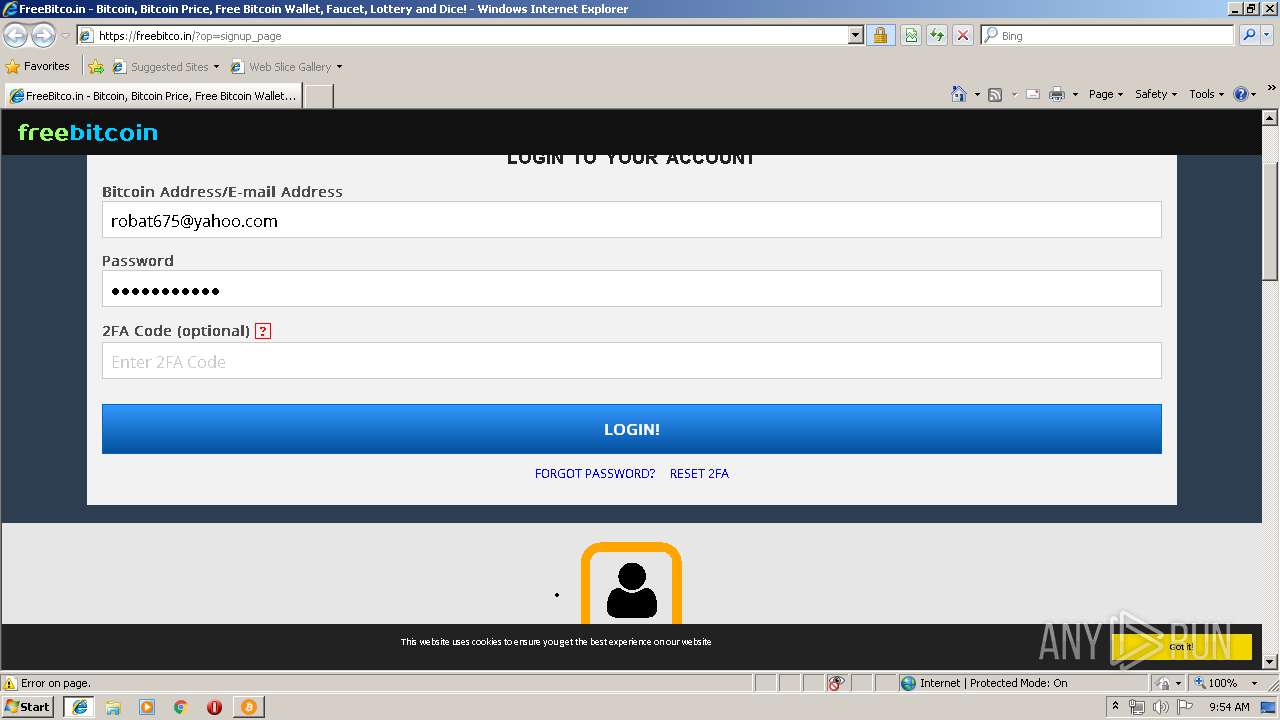
Task: Click the Home icon in command bar
Action: pyautogui.click(x=959, y=94)
